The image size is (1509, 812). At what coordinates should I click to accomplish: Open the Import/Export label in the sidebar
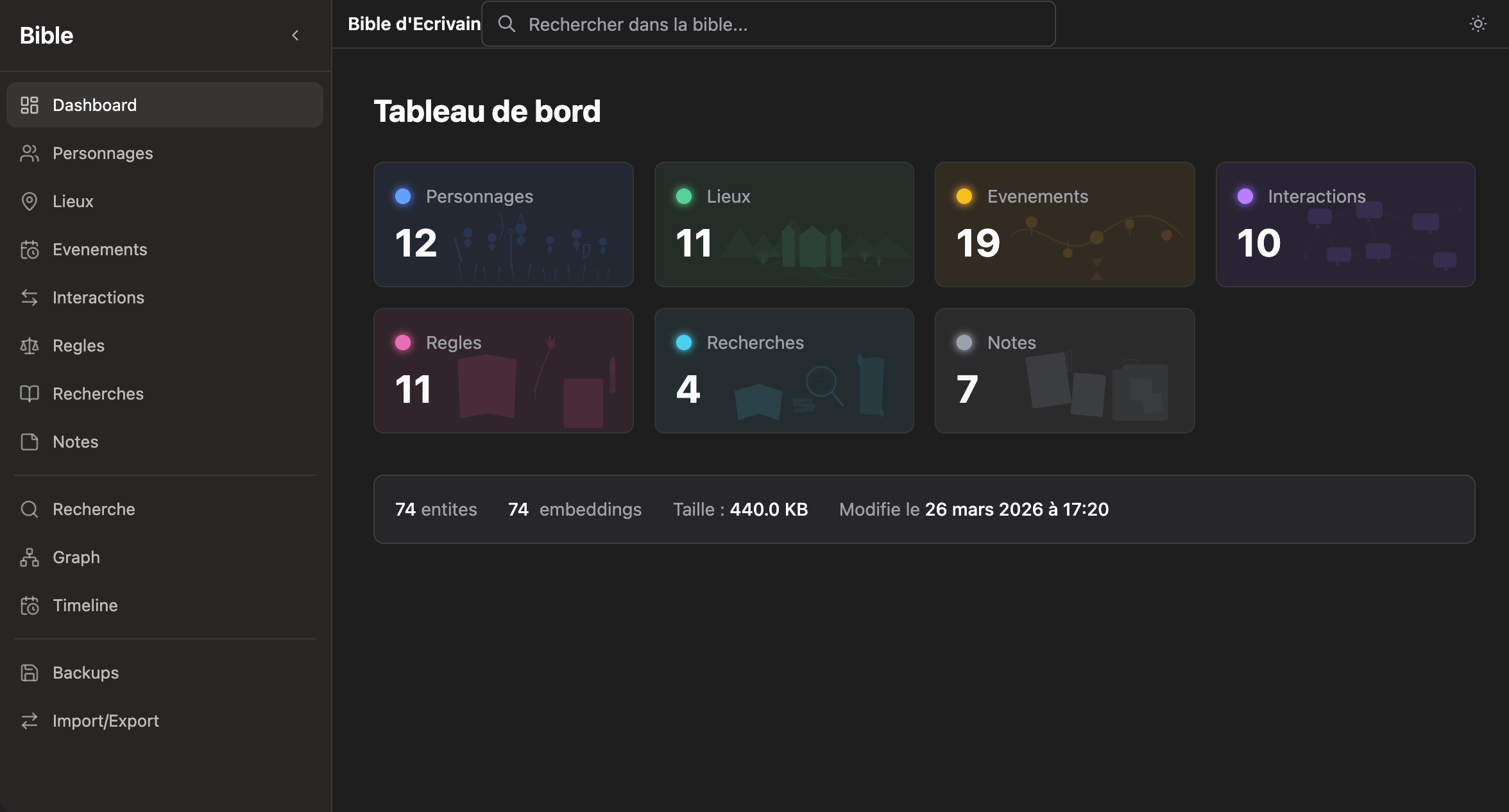106,721
